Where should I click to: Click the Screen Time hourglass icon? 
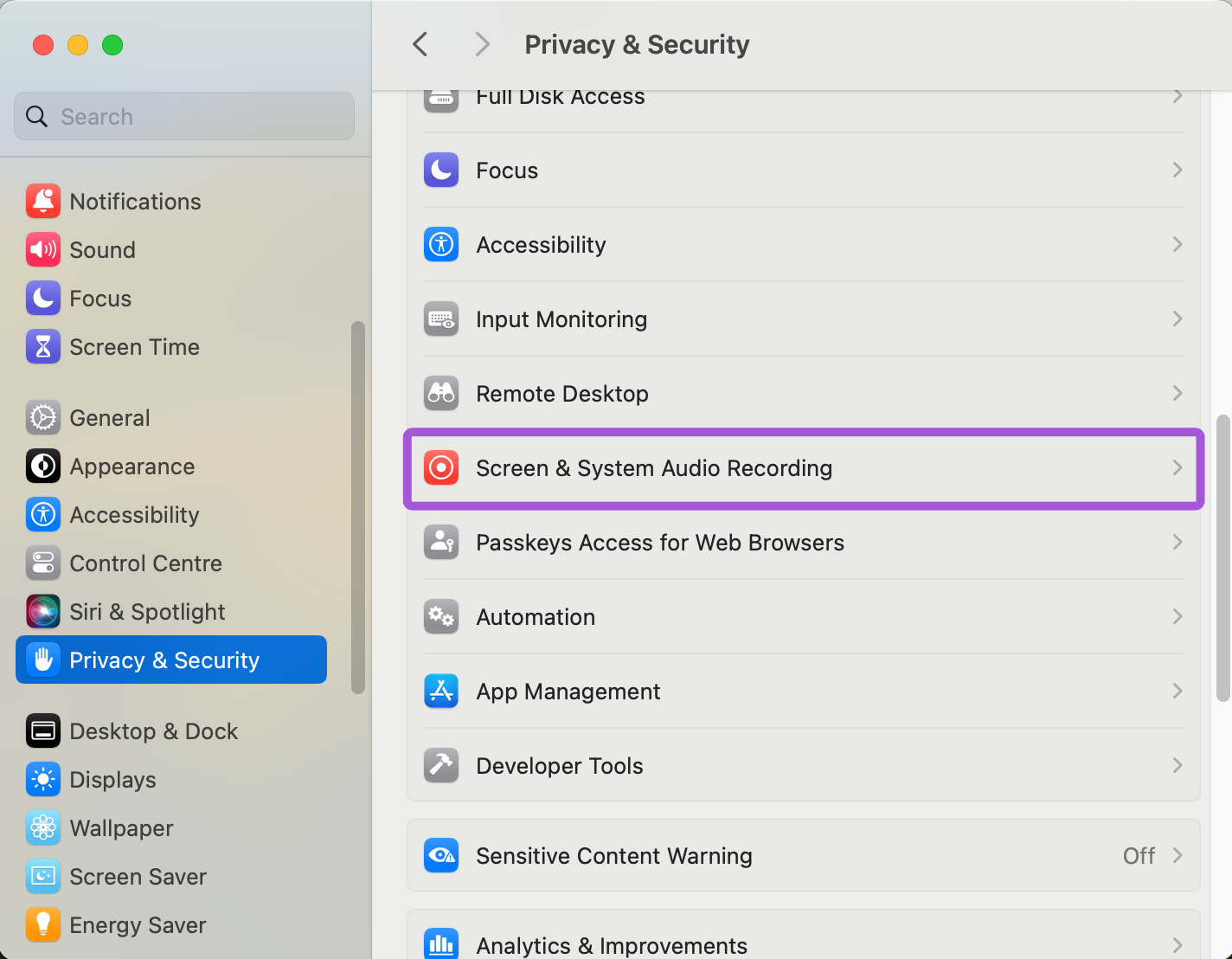pos(43,346)
